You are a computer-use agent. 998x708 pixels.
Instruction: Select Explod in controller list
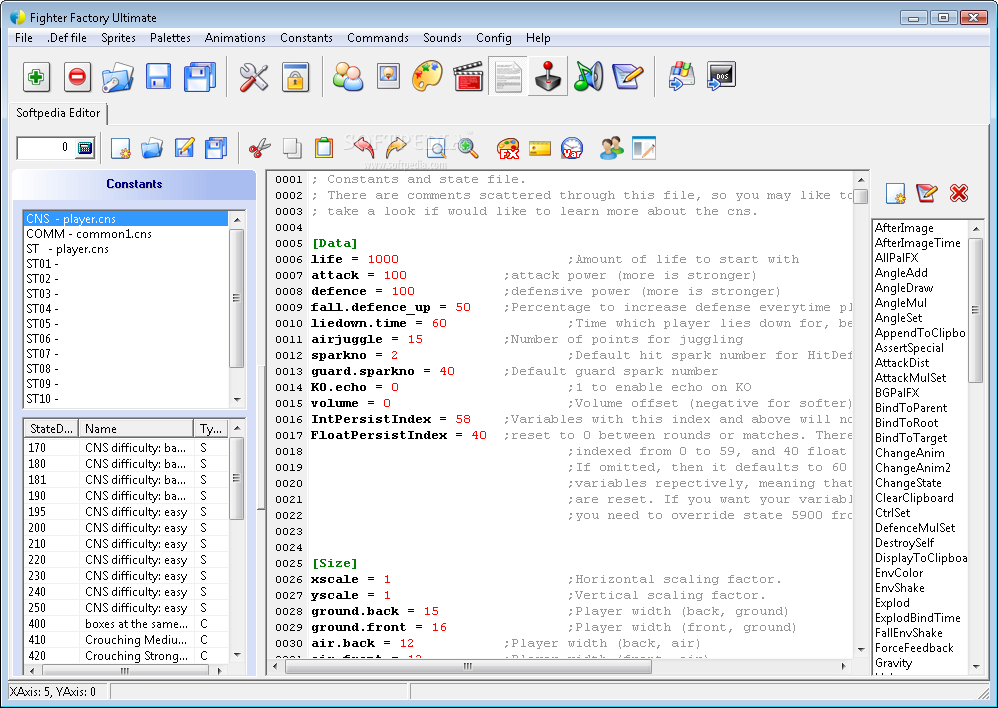click(x=892, y=603)
